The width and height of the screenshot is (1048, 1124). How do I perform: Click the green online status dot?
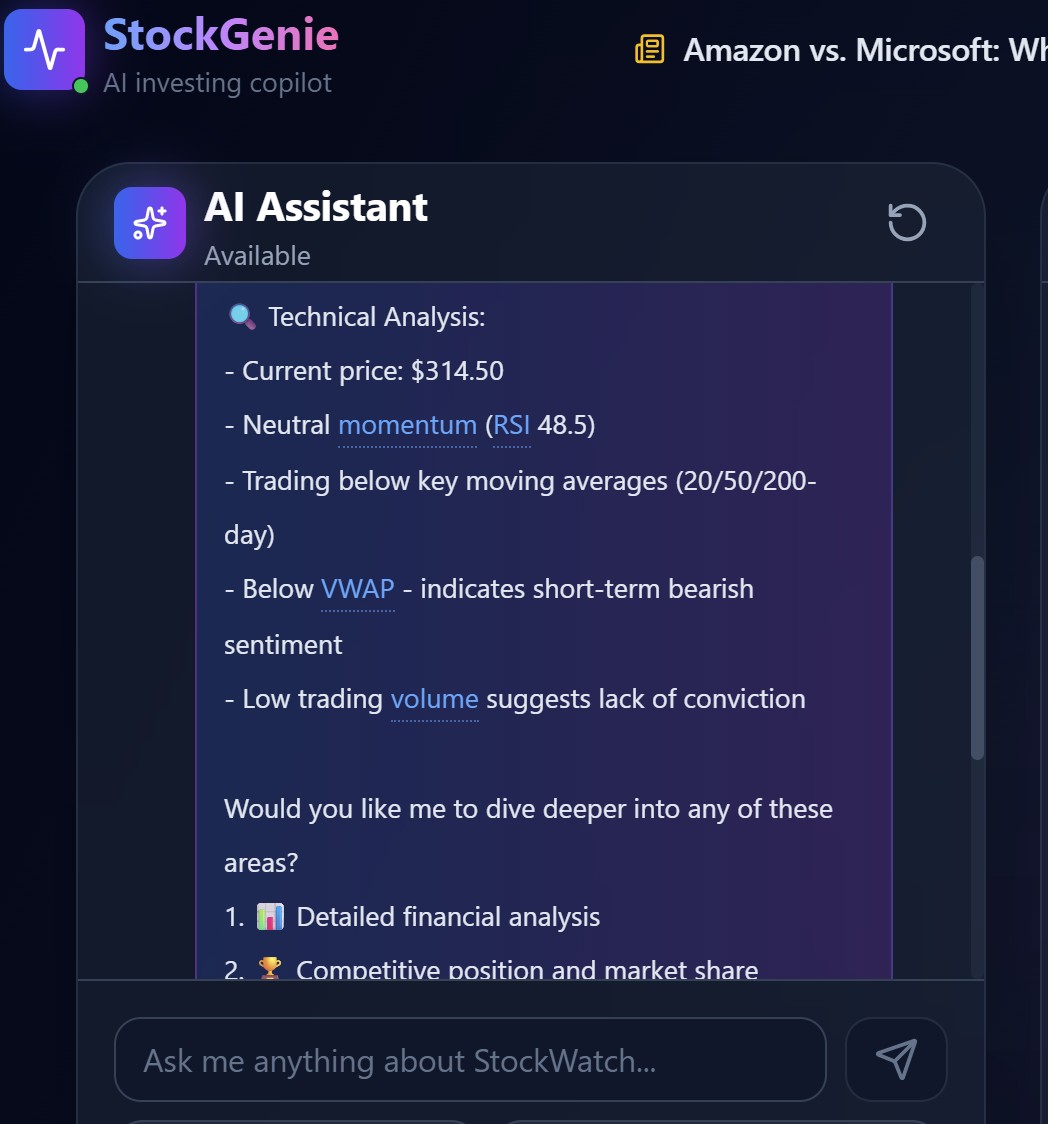[81, 86]
